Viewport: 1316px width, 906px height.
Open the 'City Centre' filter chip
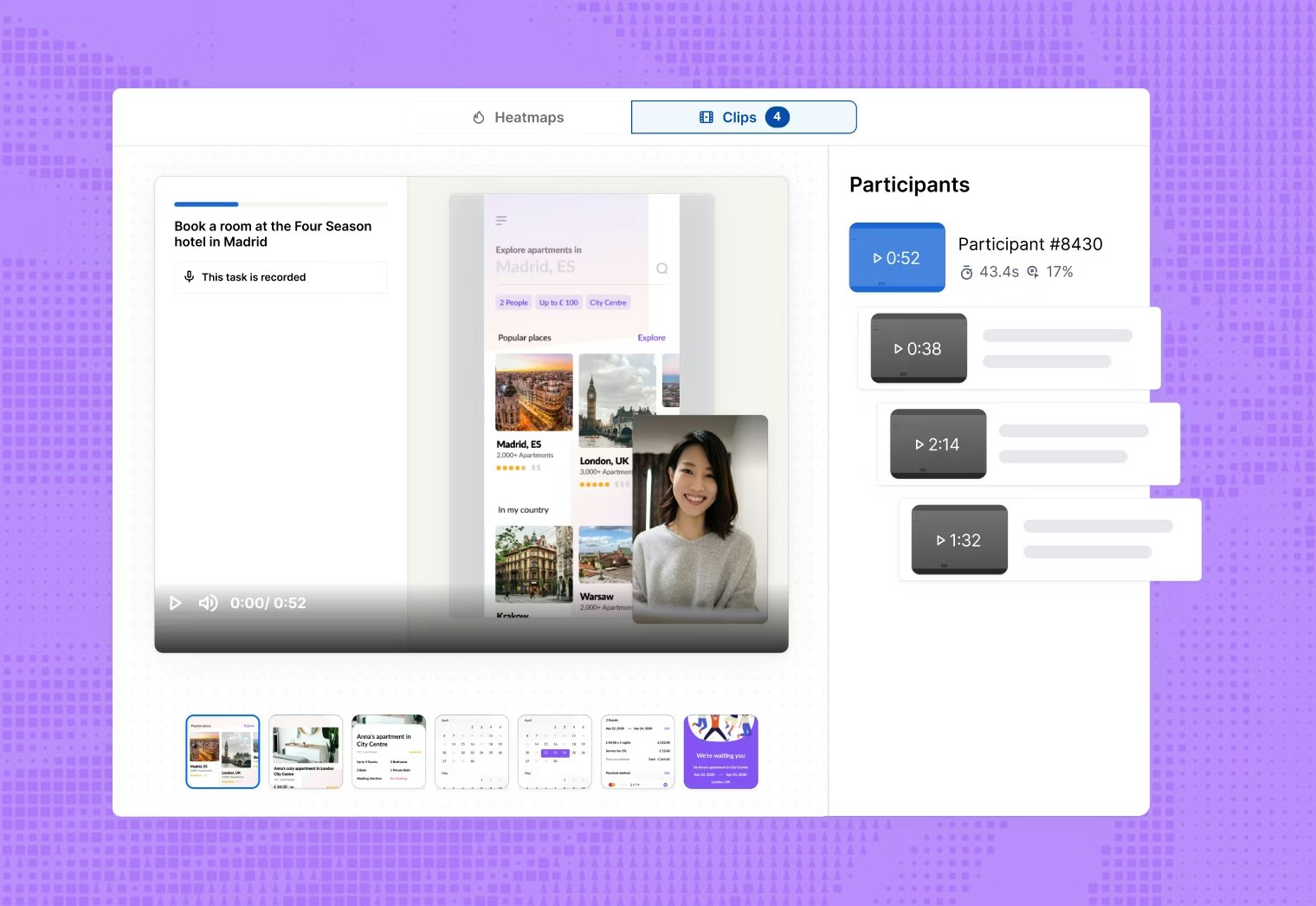tap(609, 302)
